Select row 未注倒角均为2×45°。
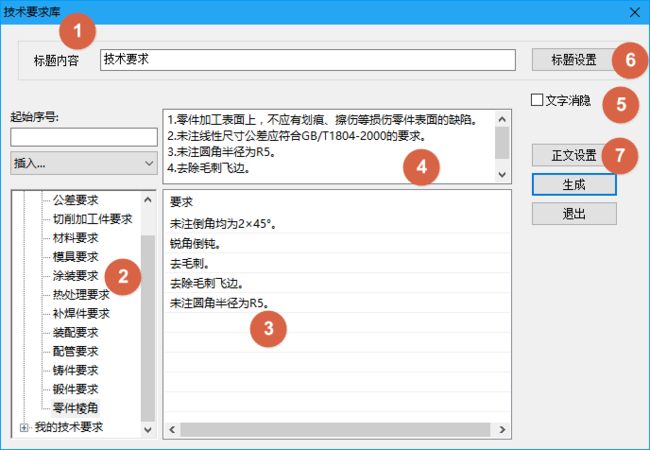This screenshot has width=650, height=450. [337, 224]
